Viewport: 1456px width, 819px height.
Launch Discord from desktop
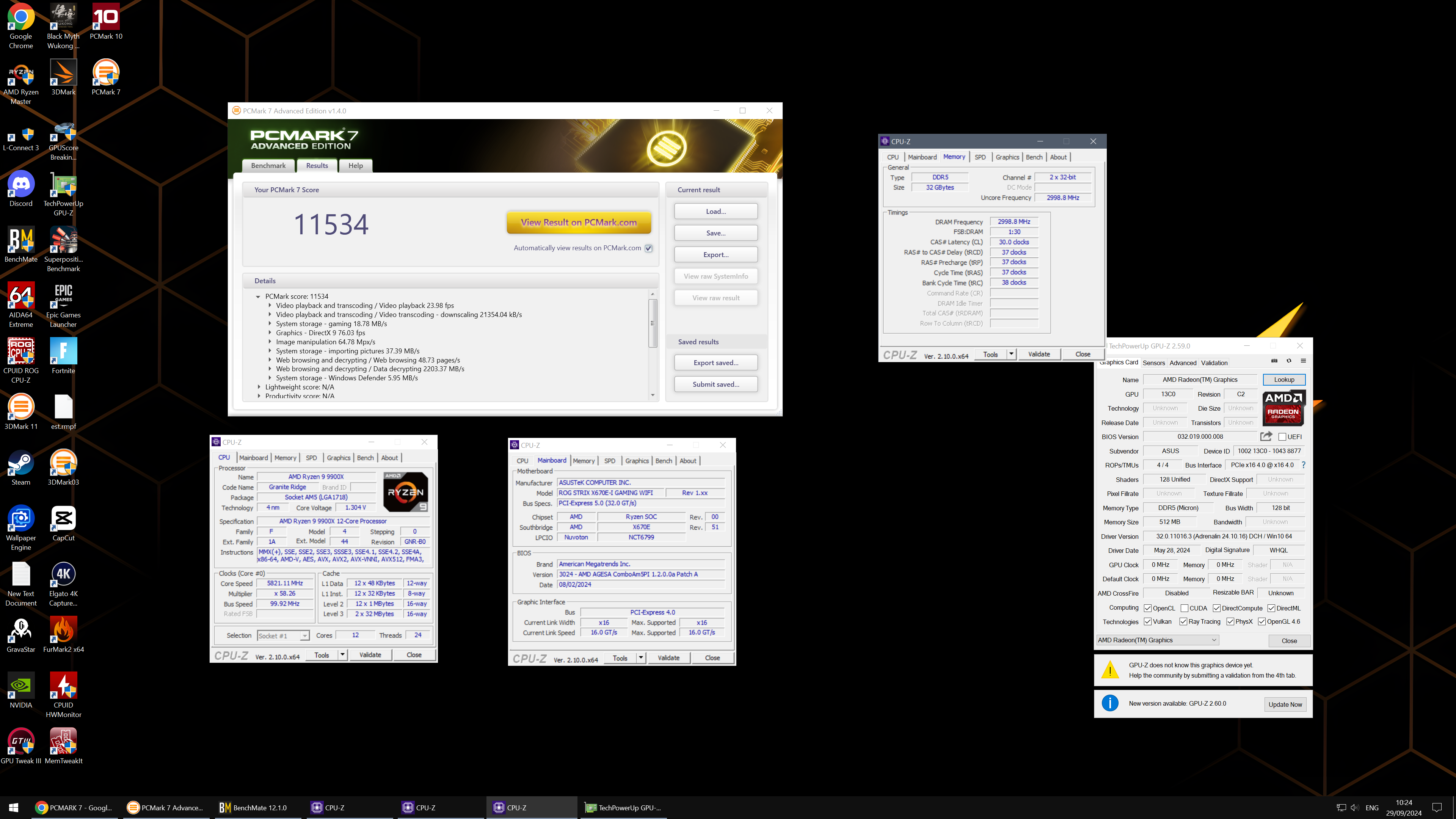point(21,188)
